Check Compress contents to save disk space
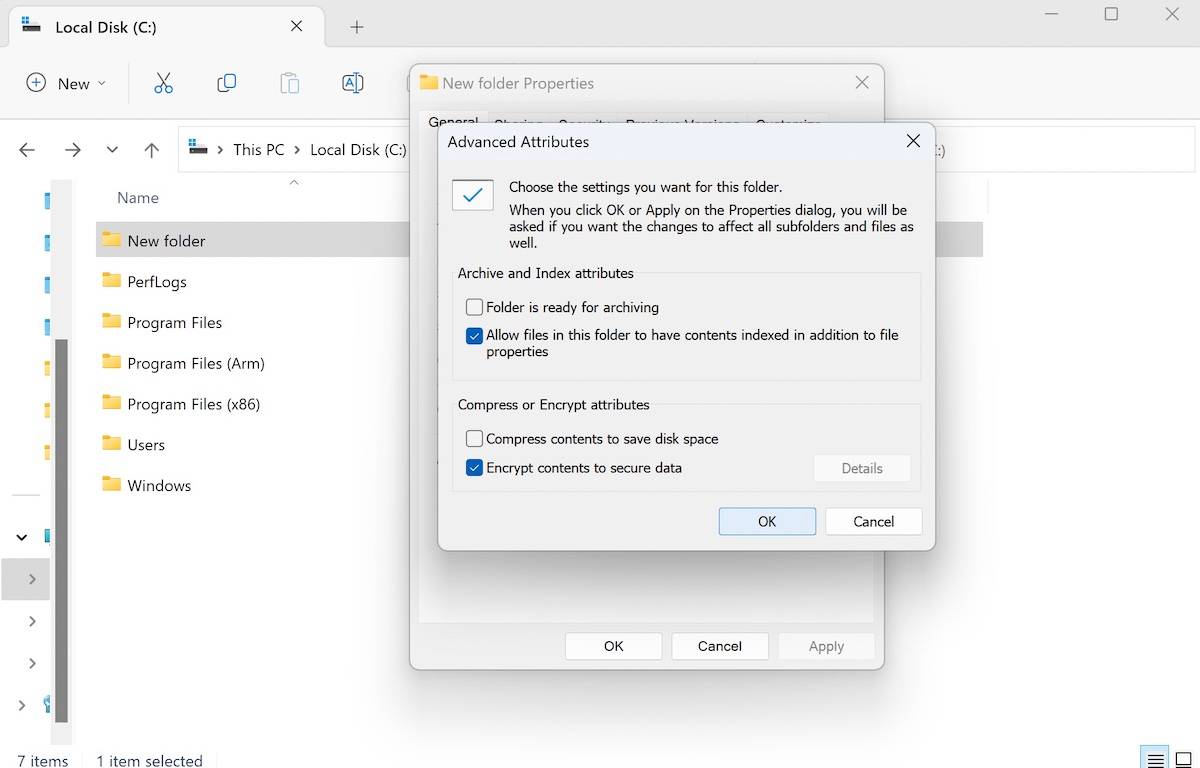Image resolution: width=1200 pixels, height=768 pixels. coord(475,438)
